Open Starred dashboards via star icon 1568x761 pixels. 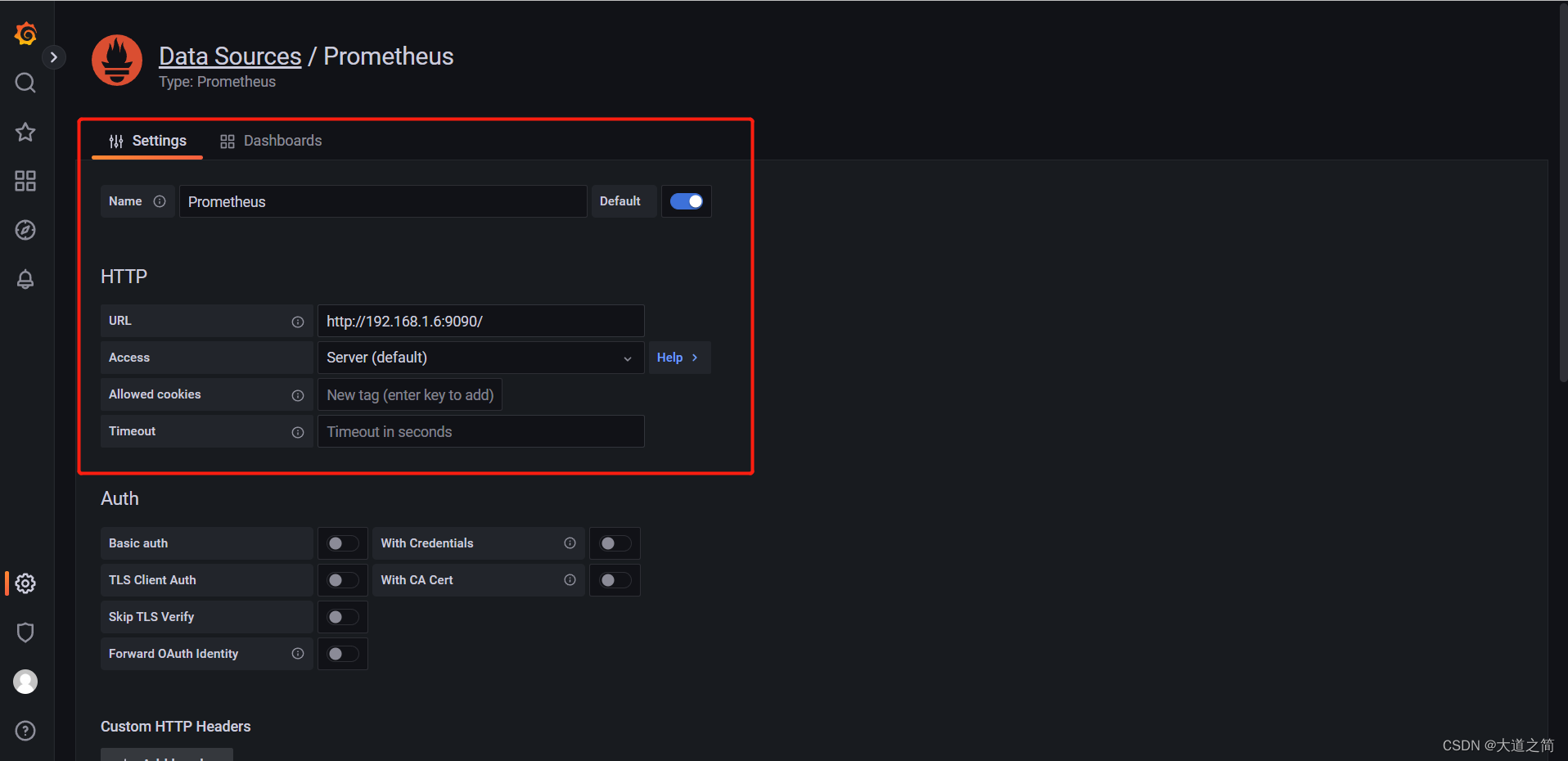coord(25,132)
